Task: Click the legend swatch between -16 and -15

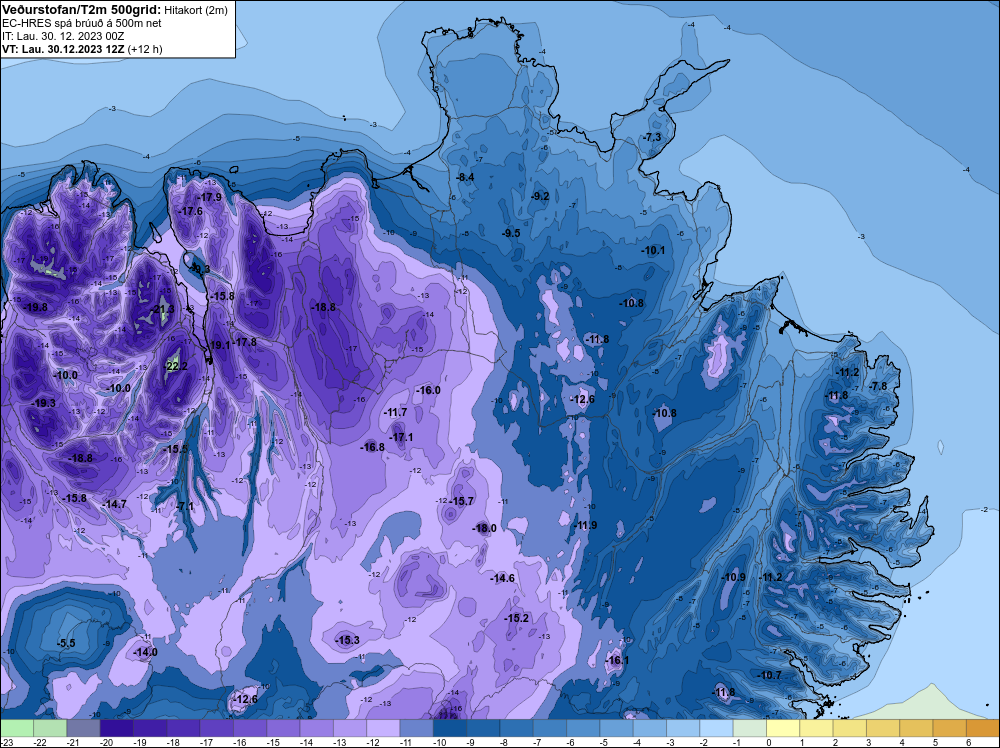Action: click(250, 728)
